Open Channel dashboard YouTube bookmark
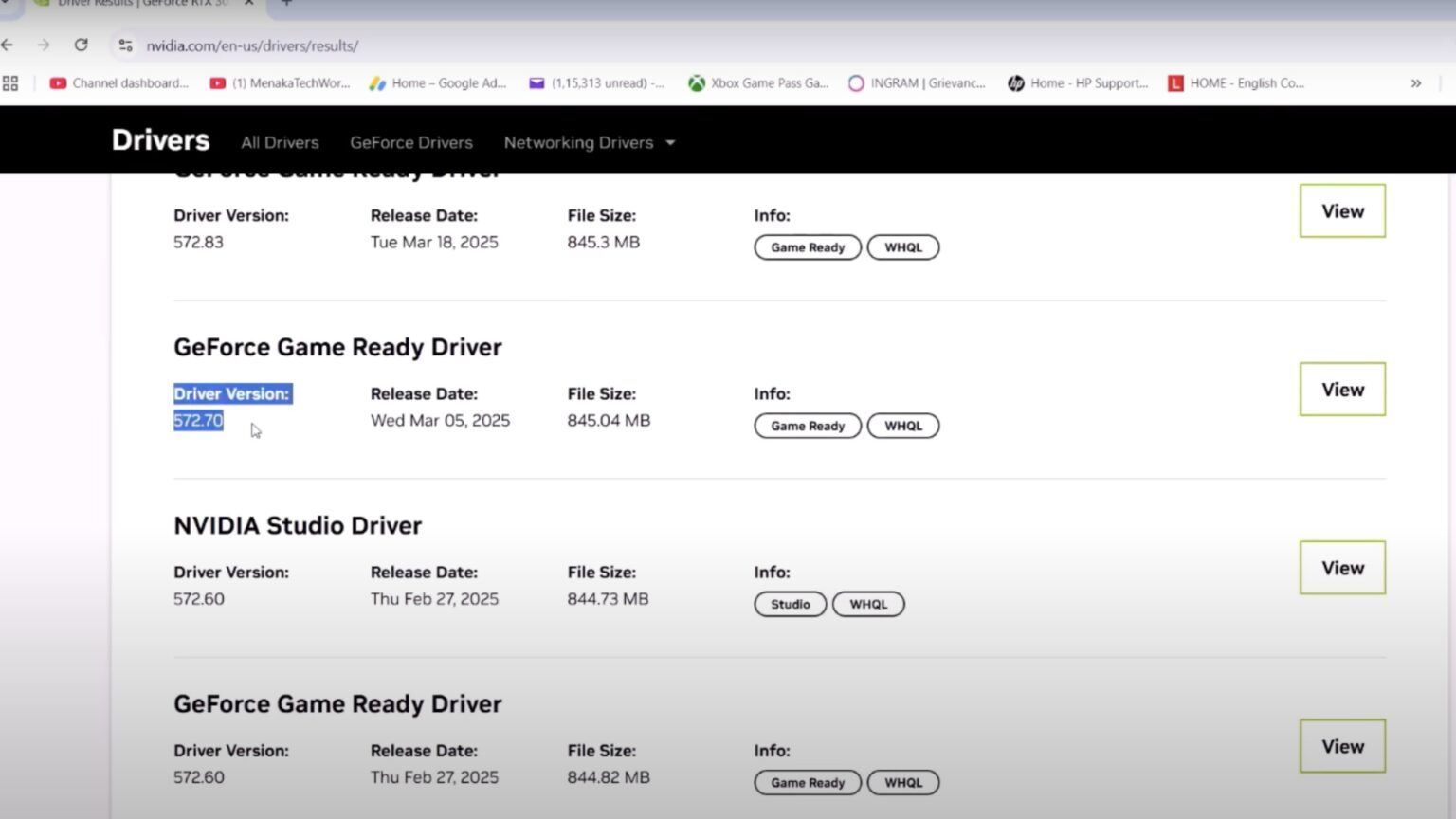The height and width of the screenshot is (819, 1456). tap(119, 83)
